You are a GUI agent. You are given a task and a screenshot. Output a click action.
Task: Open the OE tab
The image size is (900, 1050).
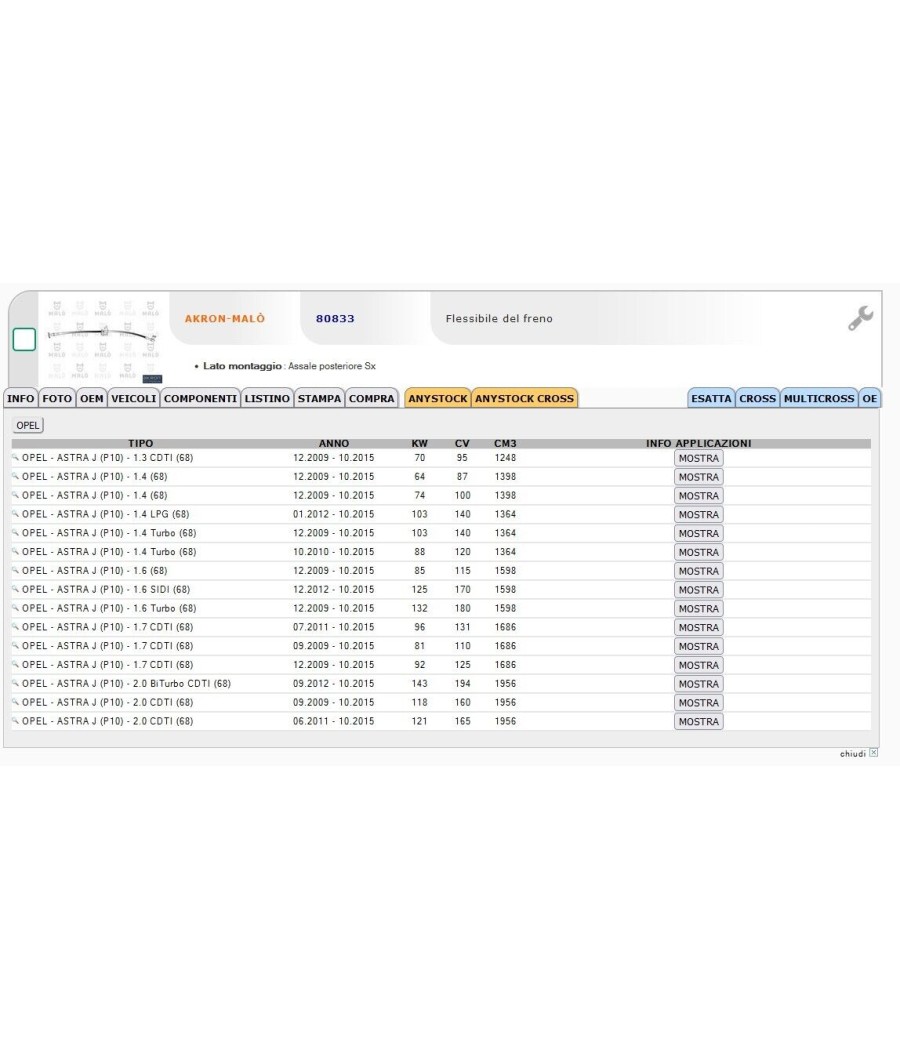[870, 398]
